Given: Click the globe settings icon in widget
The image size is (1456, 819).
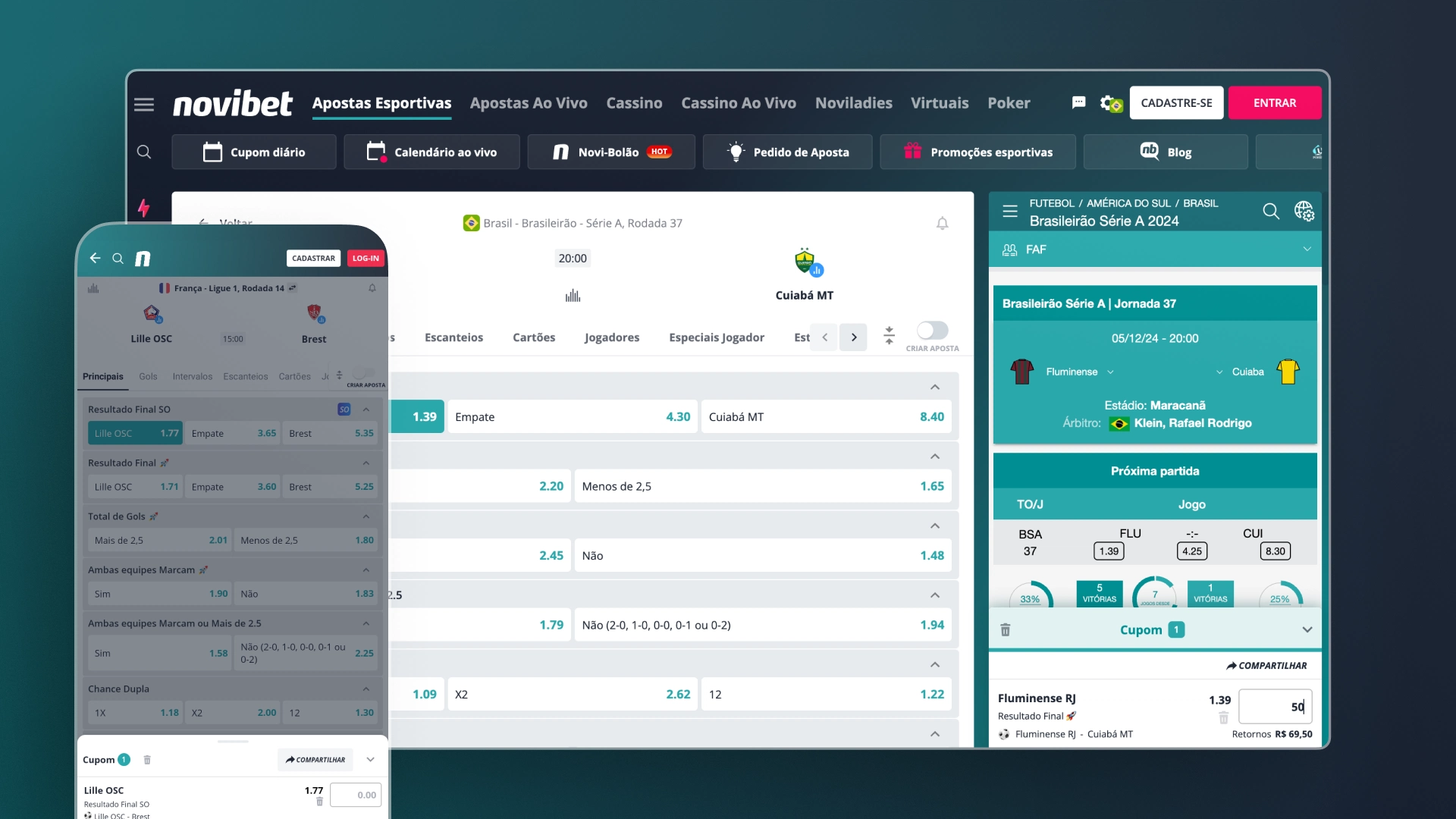Looking at the screenshot, I should (1304, 212).
